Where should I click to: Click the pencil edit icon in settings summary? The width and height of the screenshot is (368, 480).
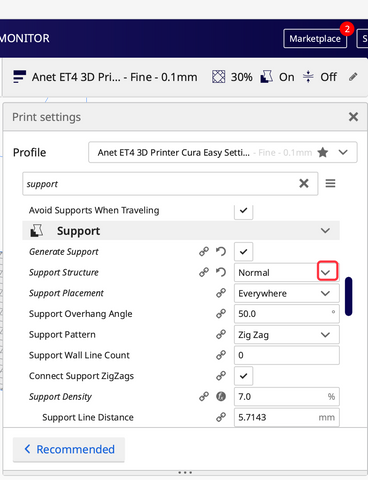tap(353, 77)
